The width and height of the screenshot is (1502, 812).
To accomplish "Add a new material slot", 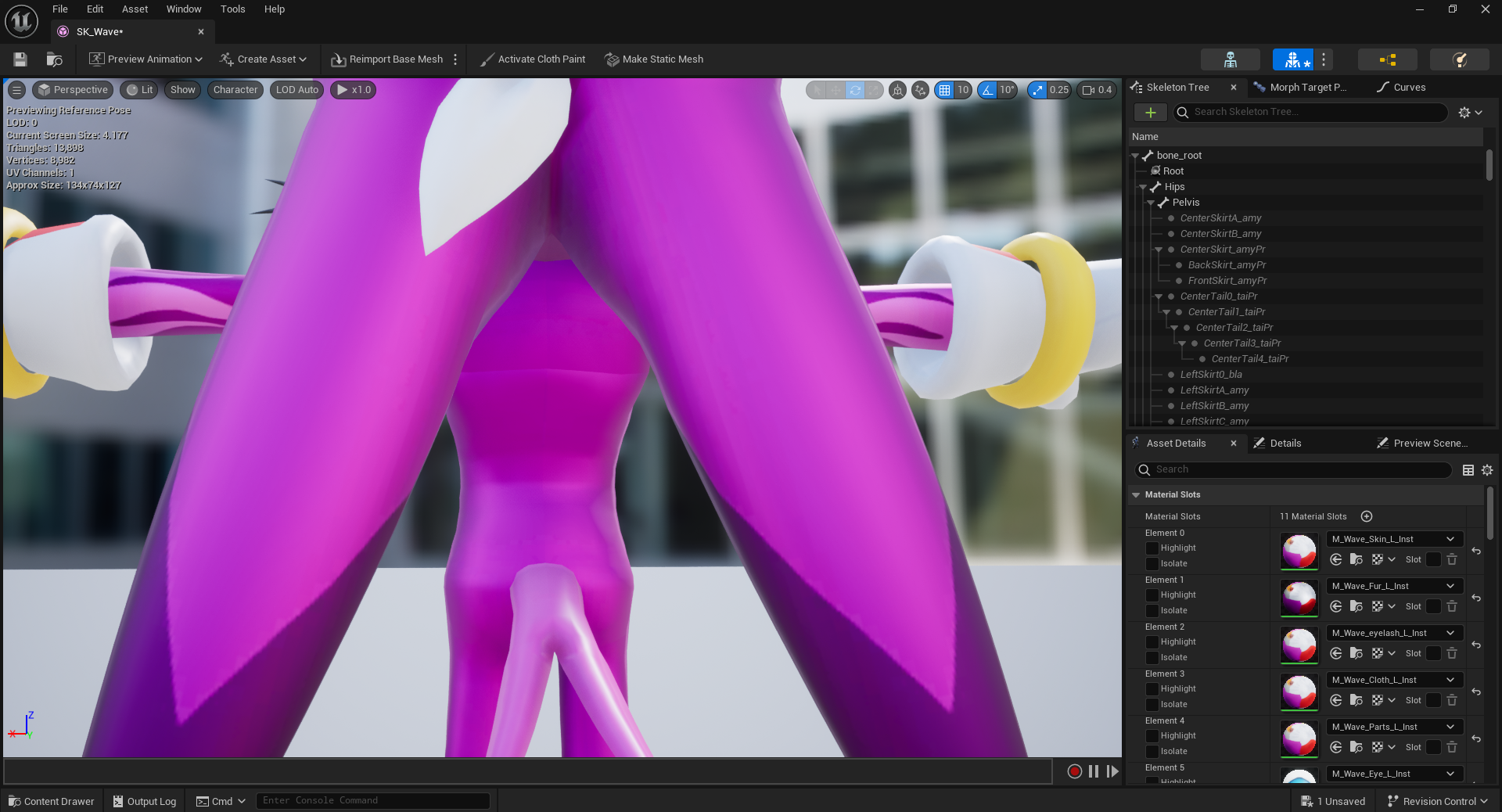I will coord(1367,516).
